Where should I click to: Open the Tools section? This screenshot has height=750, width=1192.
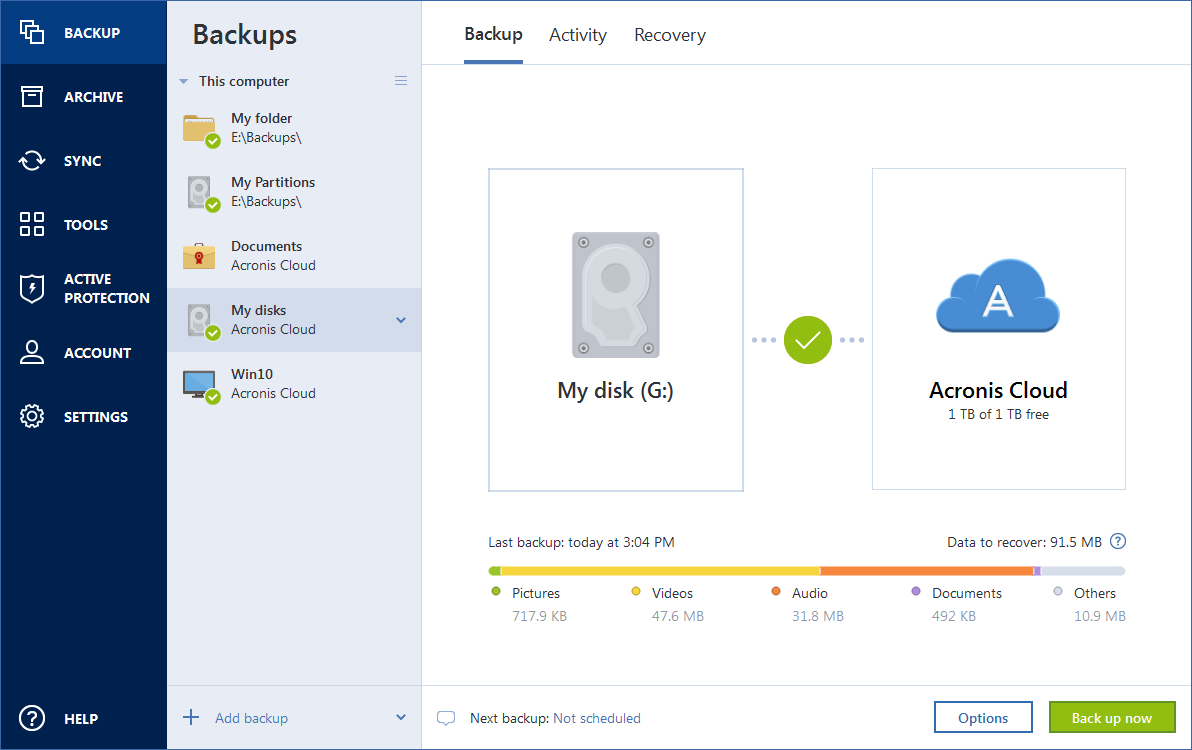coord(83,224)
